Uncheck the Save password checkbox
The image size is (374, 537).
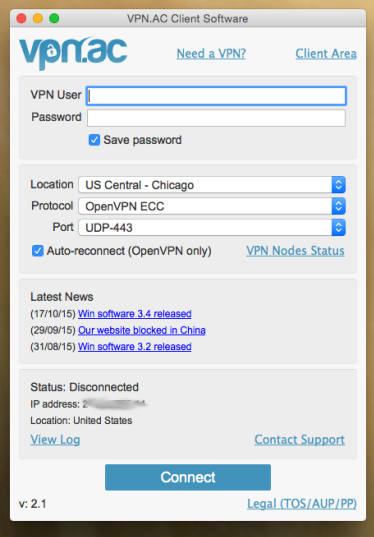(x=94, y=140)
